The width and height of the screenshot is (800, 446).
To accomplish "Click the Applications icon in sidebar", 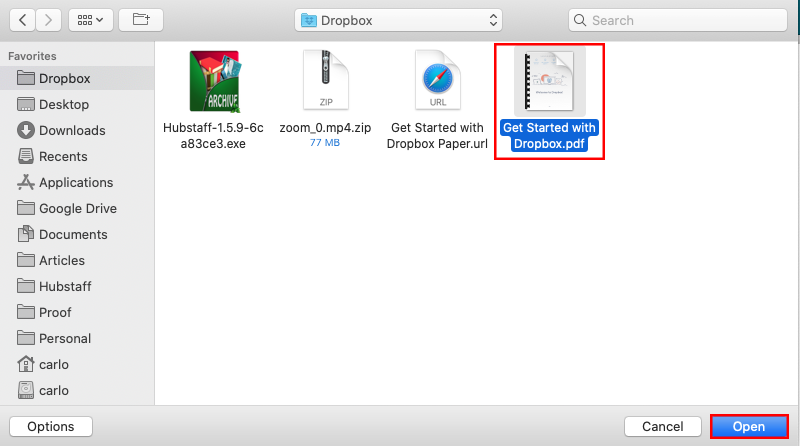I will 26,182.
